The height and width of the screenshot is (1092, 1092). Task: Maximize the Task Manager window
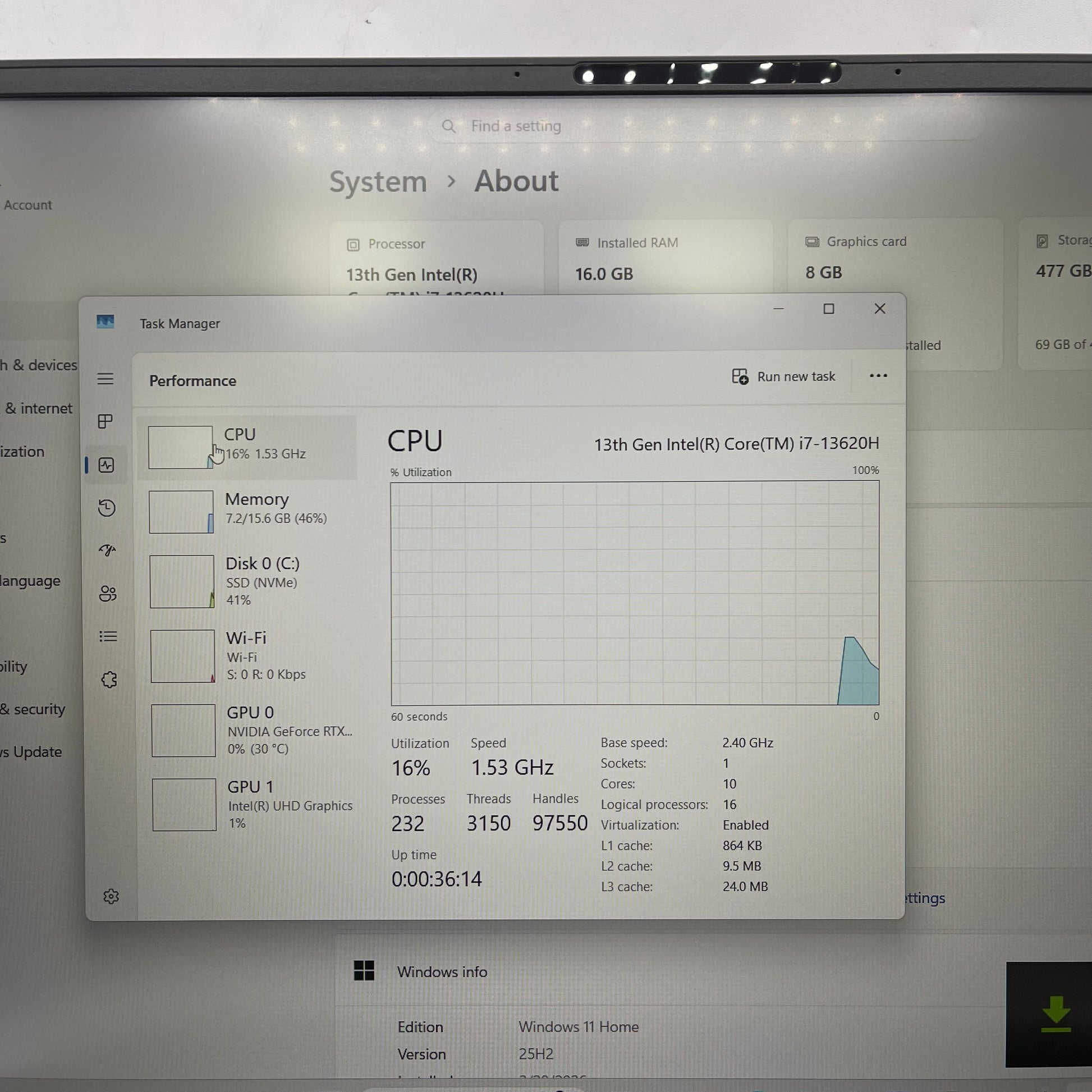coord(829,309)
